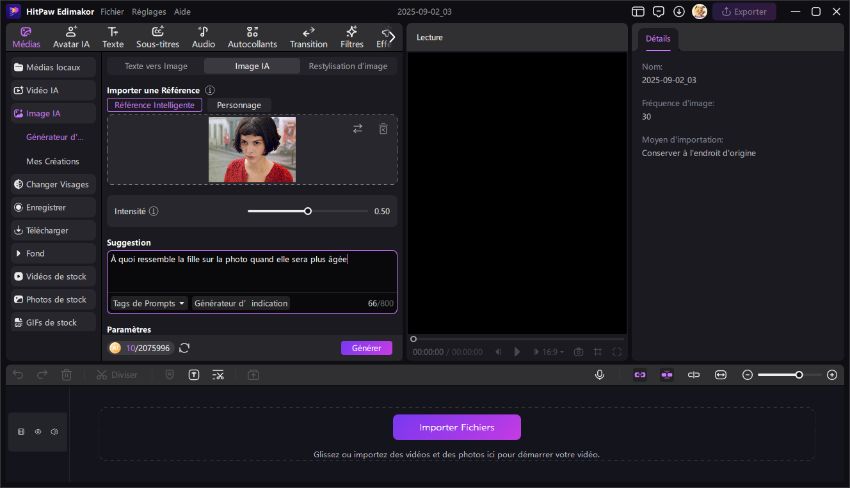Expand the Fond sidebar section
Viewport: 850px width, 488px height.
36,253
